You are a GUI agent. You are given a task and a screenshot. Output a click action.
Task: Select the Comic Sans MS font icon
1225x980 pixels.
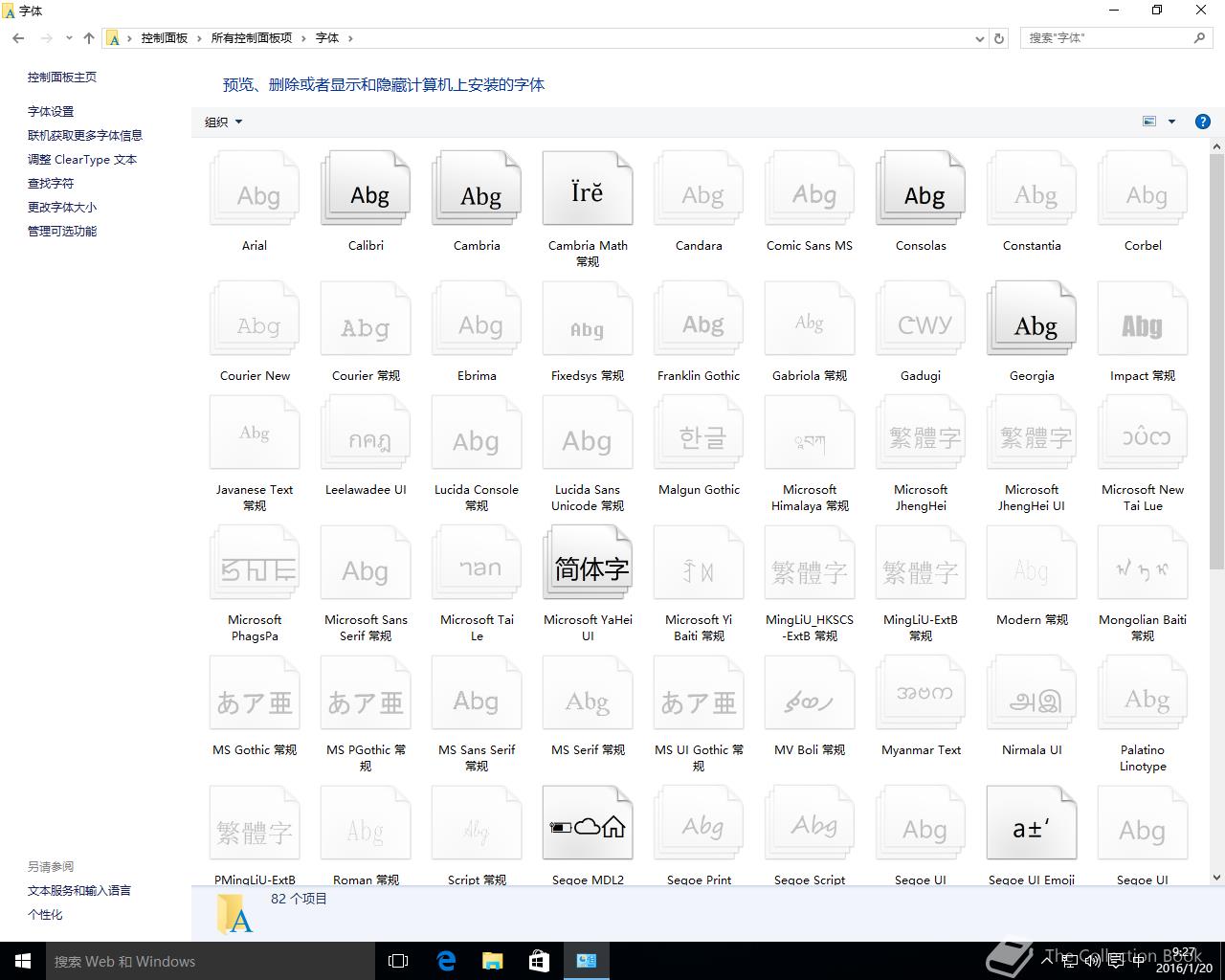tap(810, 189)
